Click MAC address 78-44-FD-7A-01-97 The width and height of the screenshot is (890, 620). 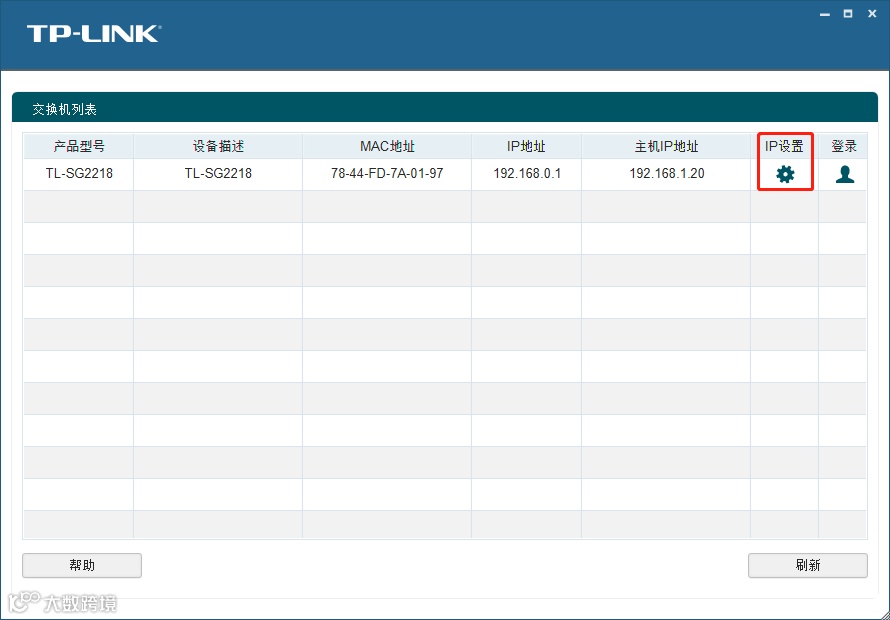(387, 174)
